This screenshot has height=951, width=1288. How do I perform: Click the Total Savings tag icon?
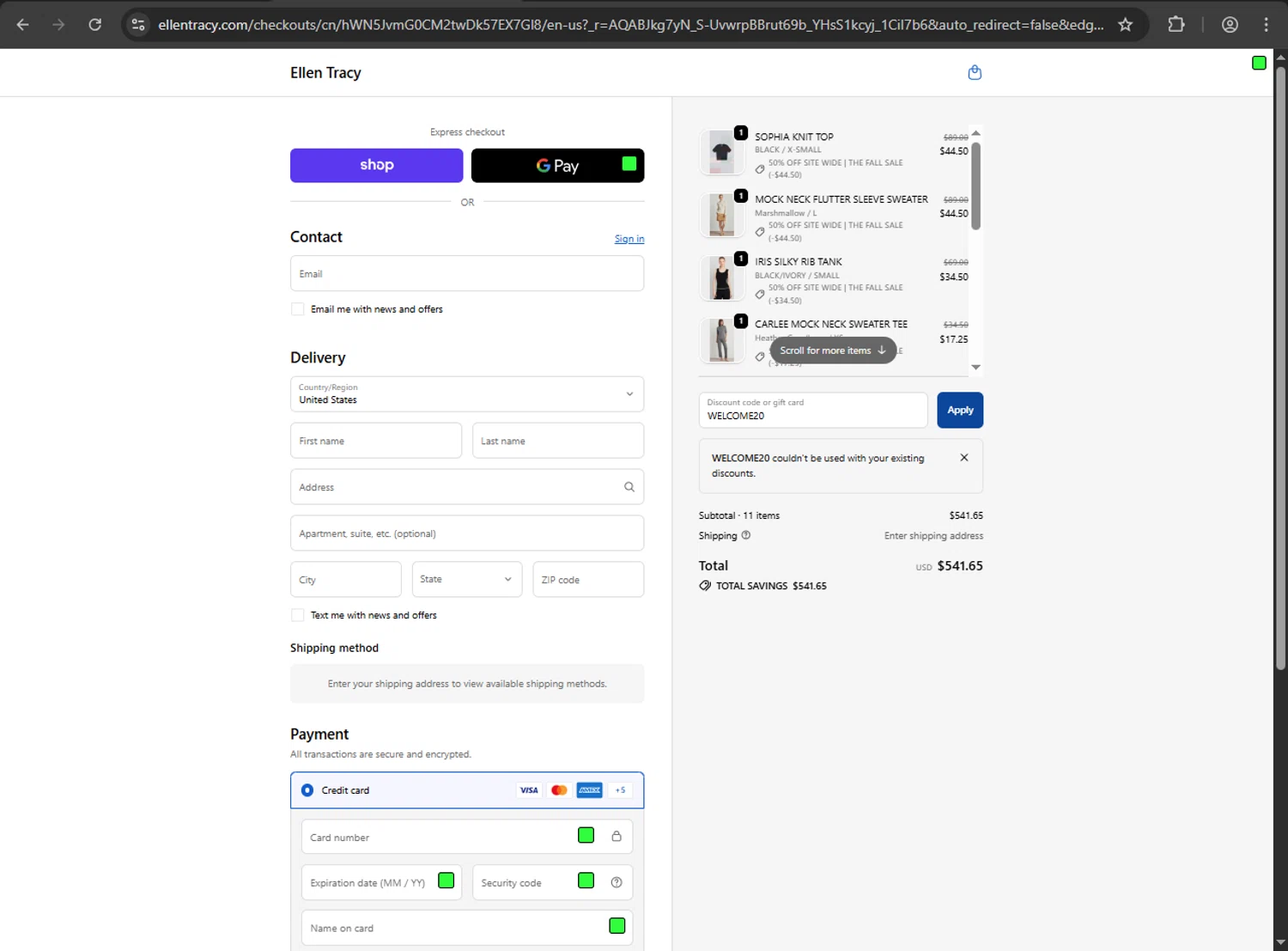coord(705,586)
